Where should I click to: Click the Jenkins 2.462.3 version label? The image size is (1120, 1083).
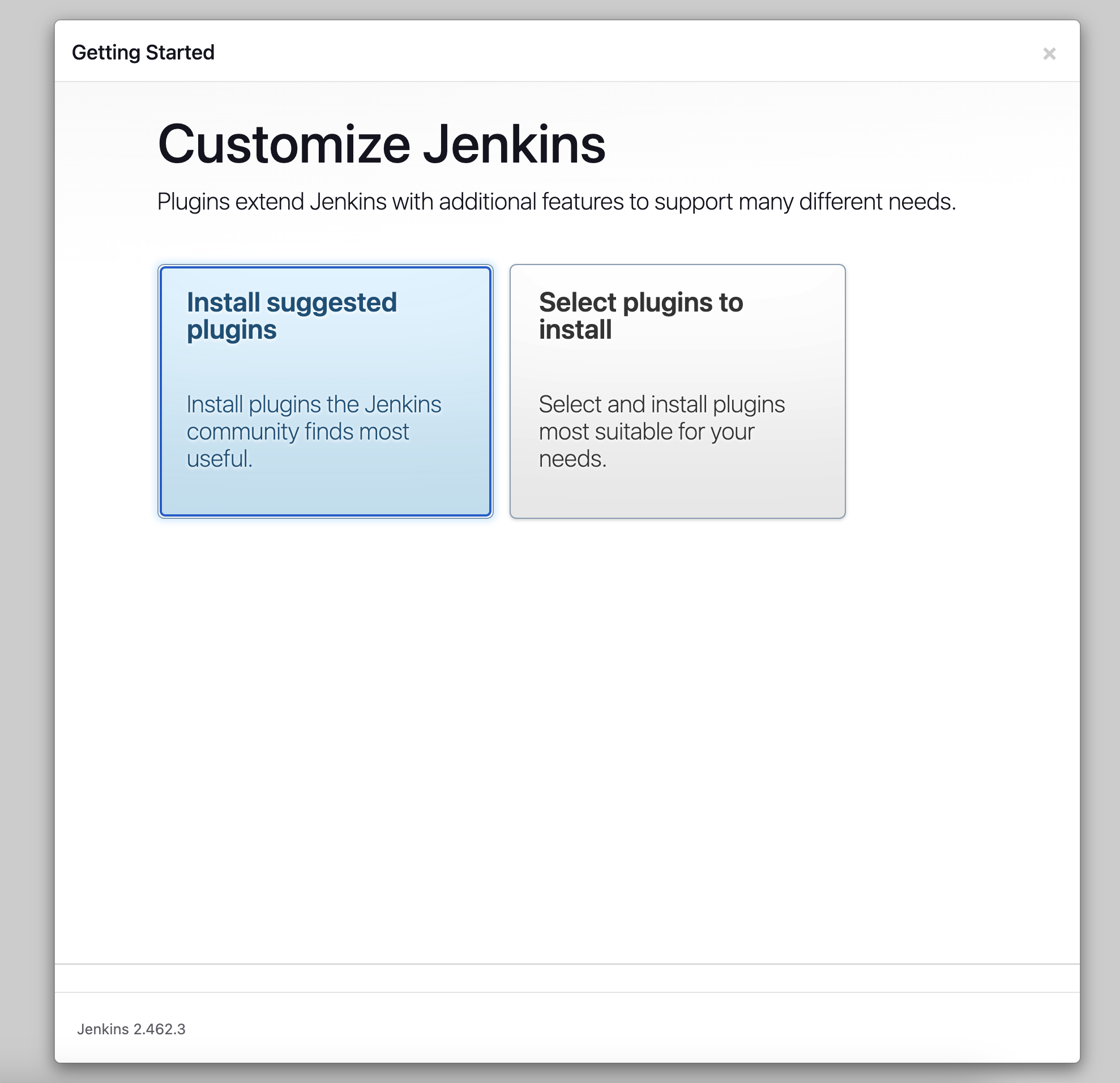coord(131,1029)
